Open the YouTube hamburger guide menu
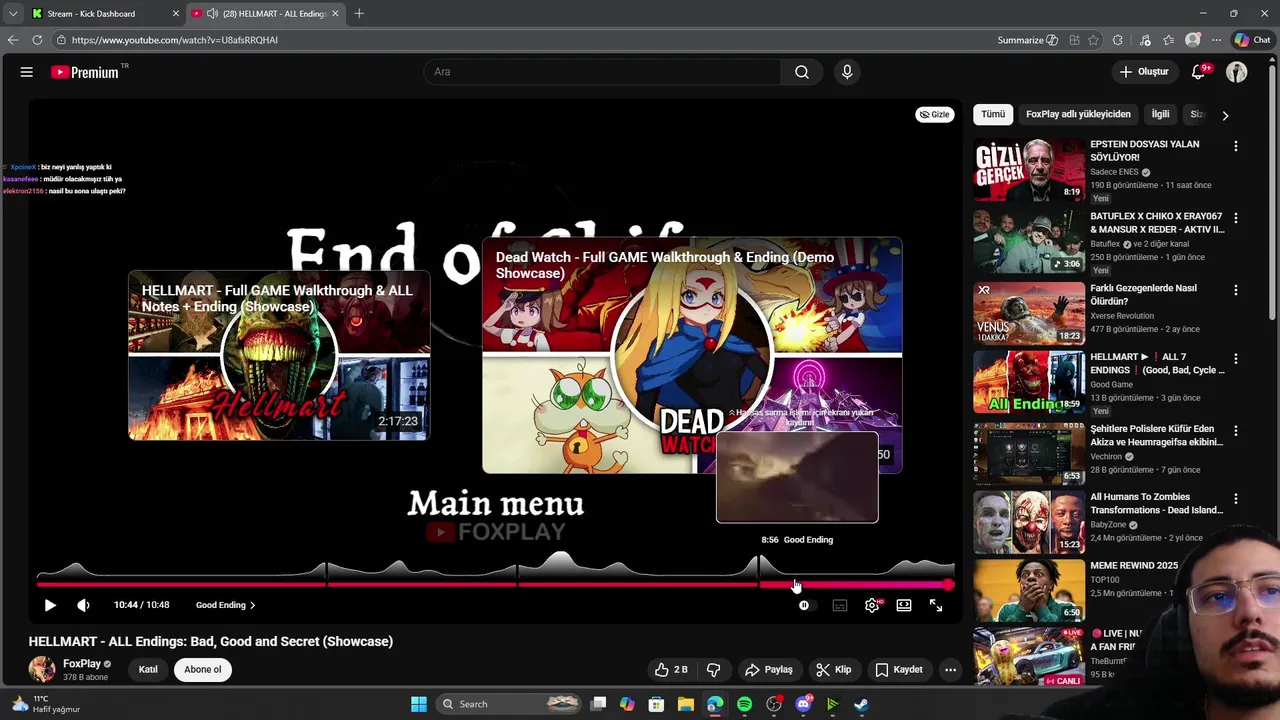Viewport: 1280px width, 720px height. (27, 72)
